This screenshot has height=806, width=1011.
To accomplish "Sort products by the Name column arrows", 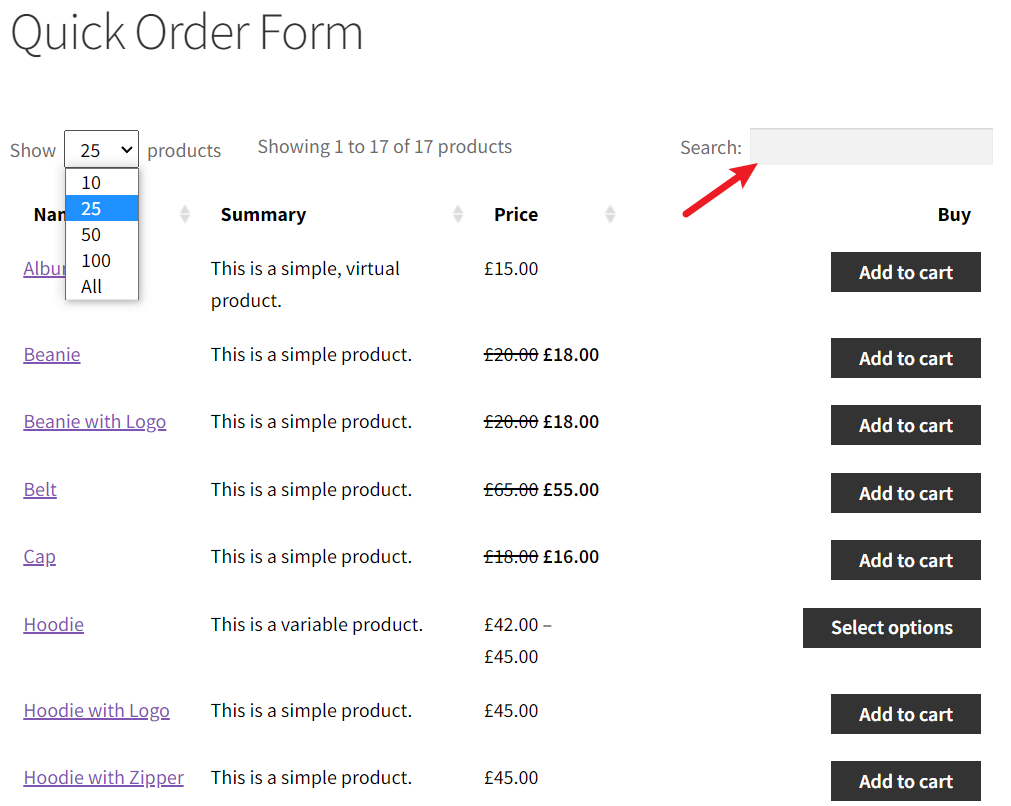I will click(185, 214).
